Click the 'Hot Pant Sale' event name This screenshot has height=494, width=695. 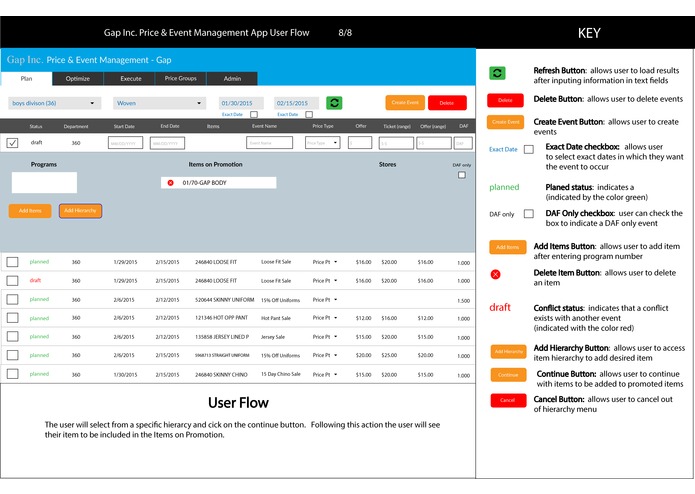276,318
